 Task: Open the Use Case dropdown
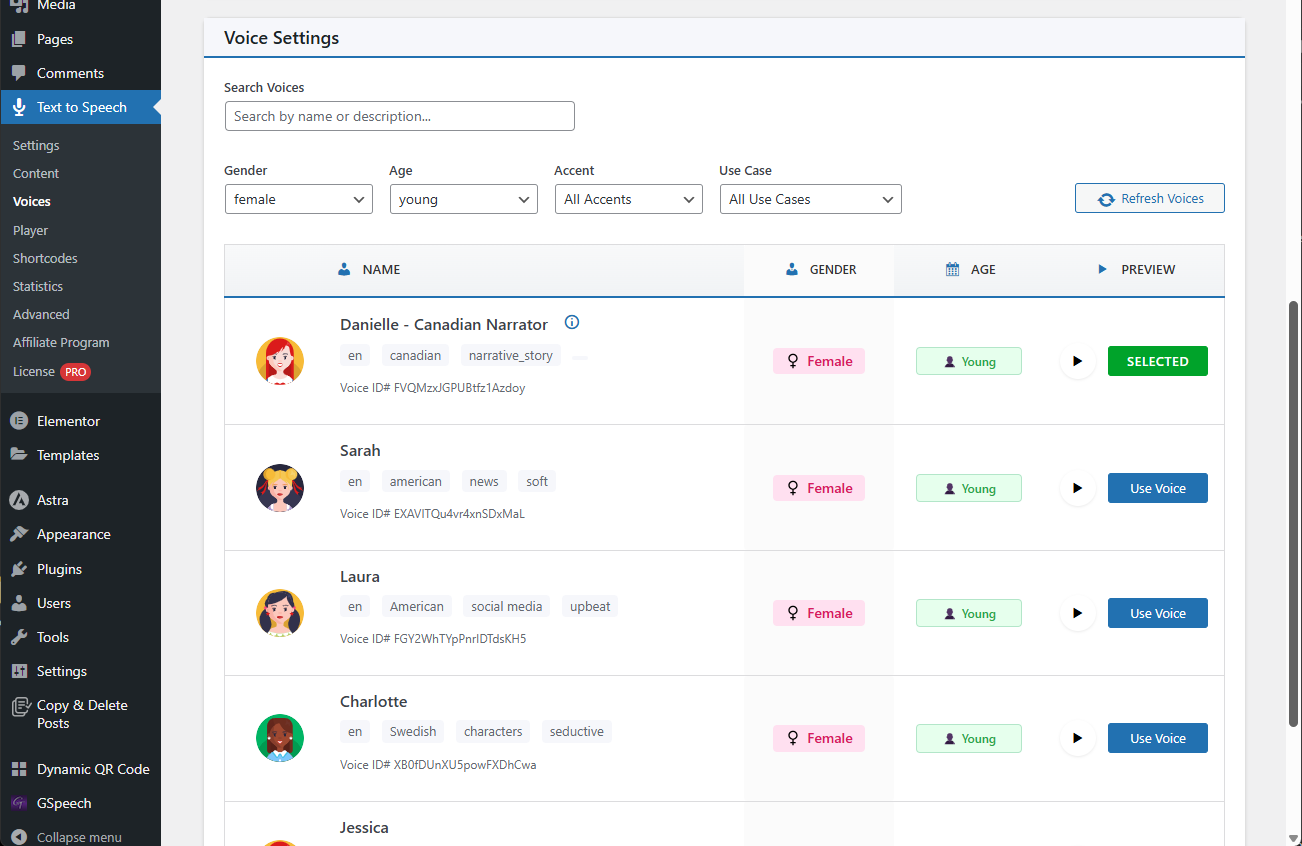811,199
